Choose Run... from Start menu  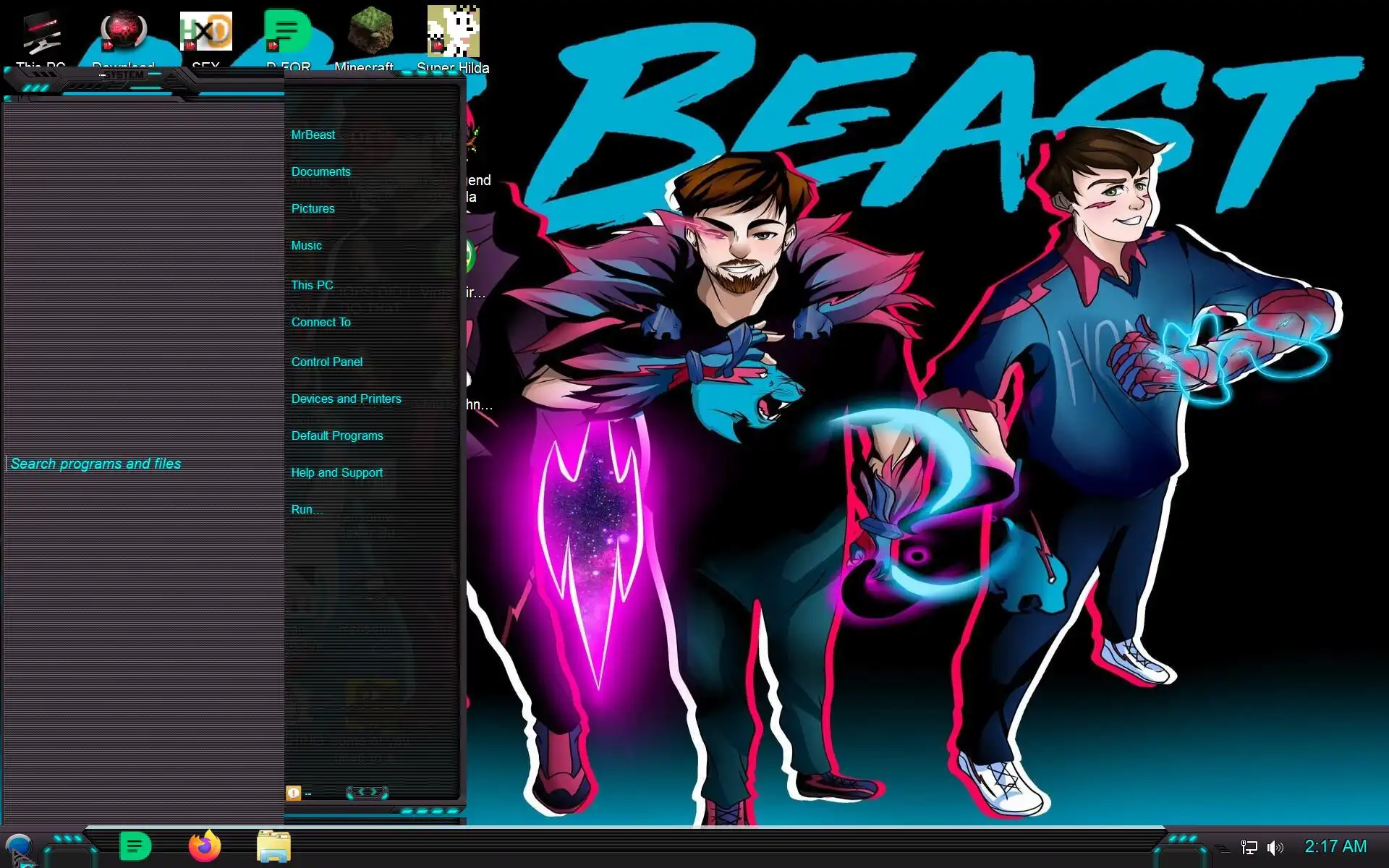pyautogui.click(x=306, y=509)
